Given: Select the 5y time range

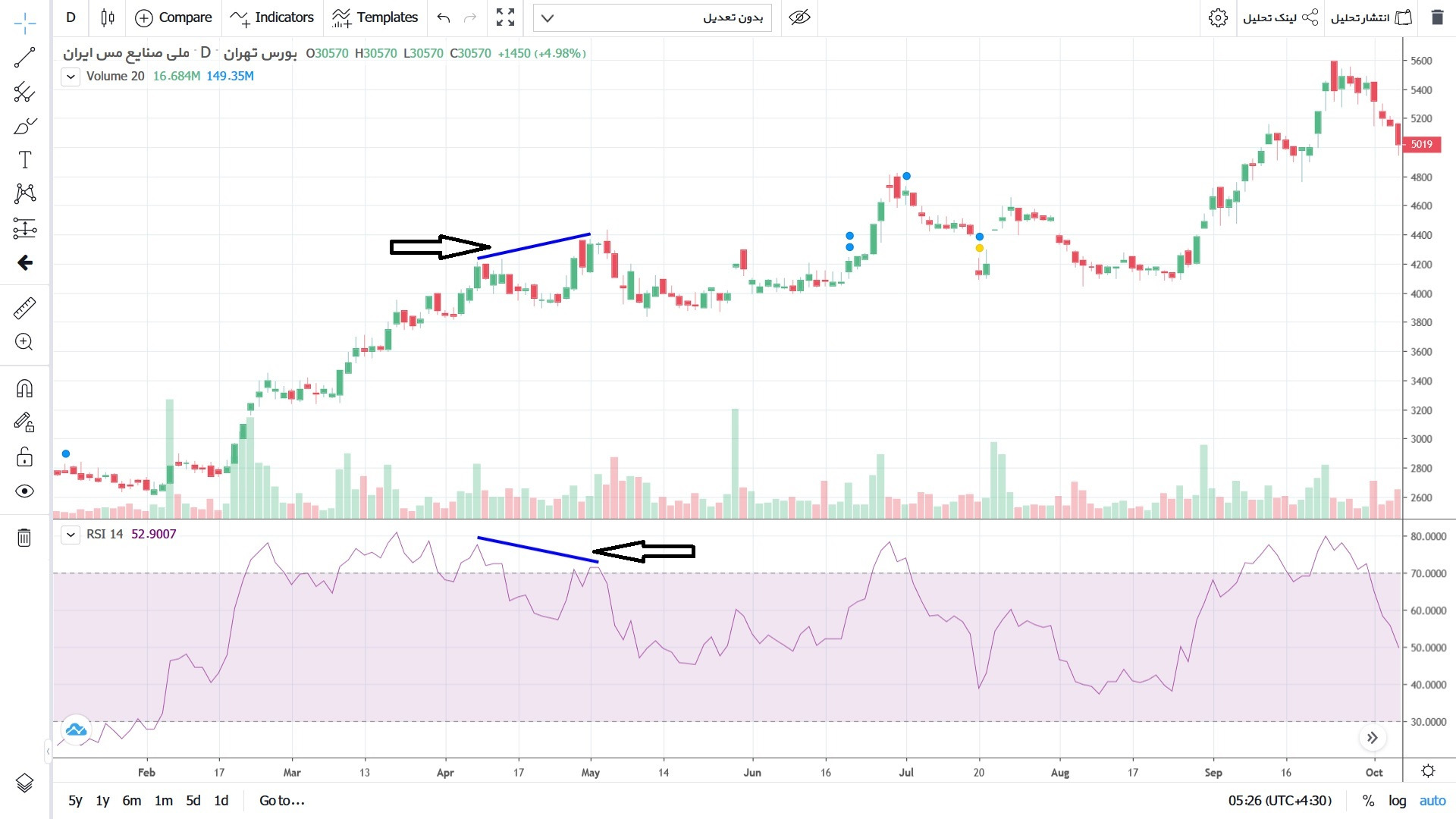Looking at the screenshot, I should click(x=75, y=801).
